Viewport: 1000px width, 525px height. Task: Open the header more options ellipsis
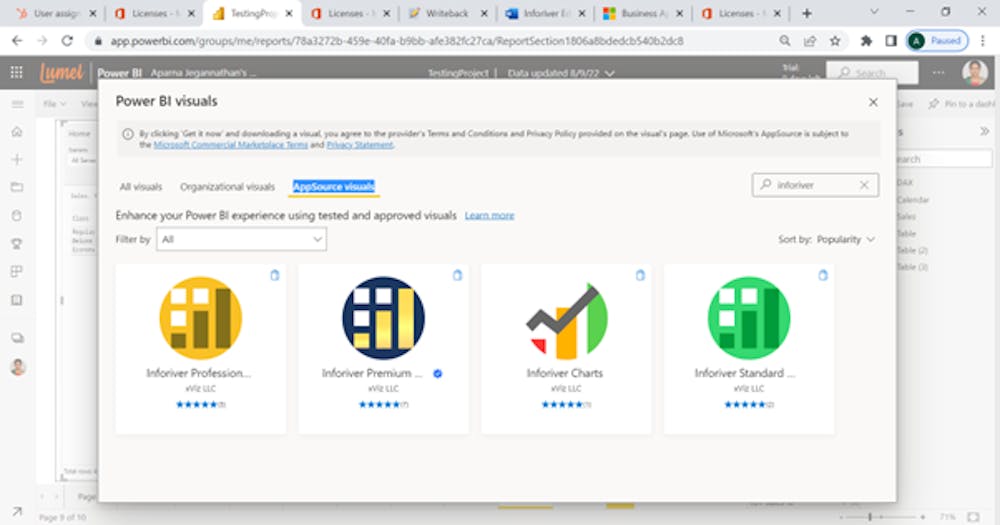tap(938, 73)
